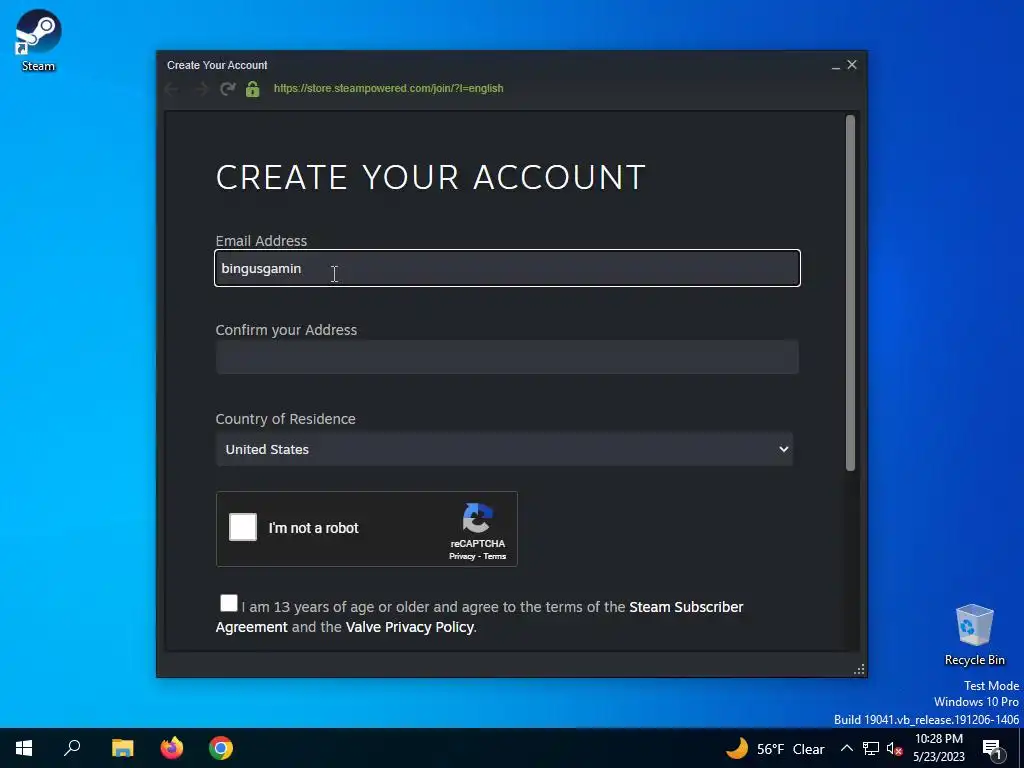Open the network tray icon

(871, 748)
